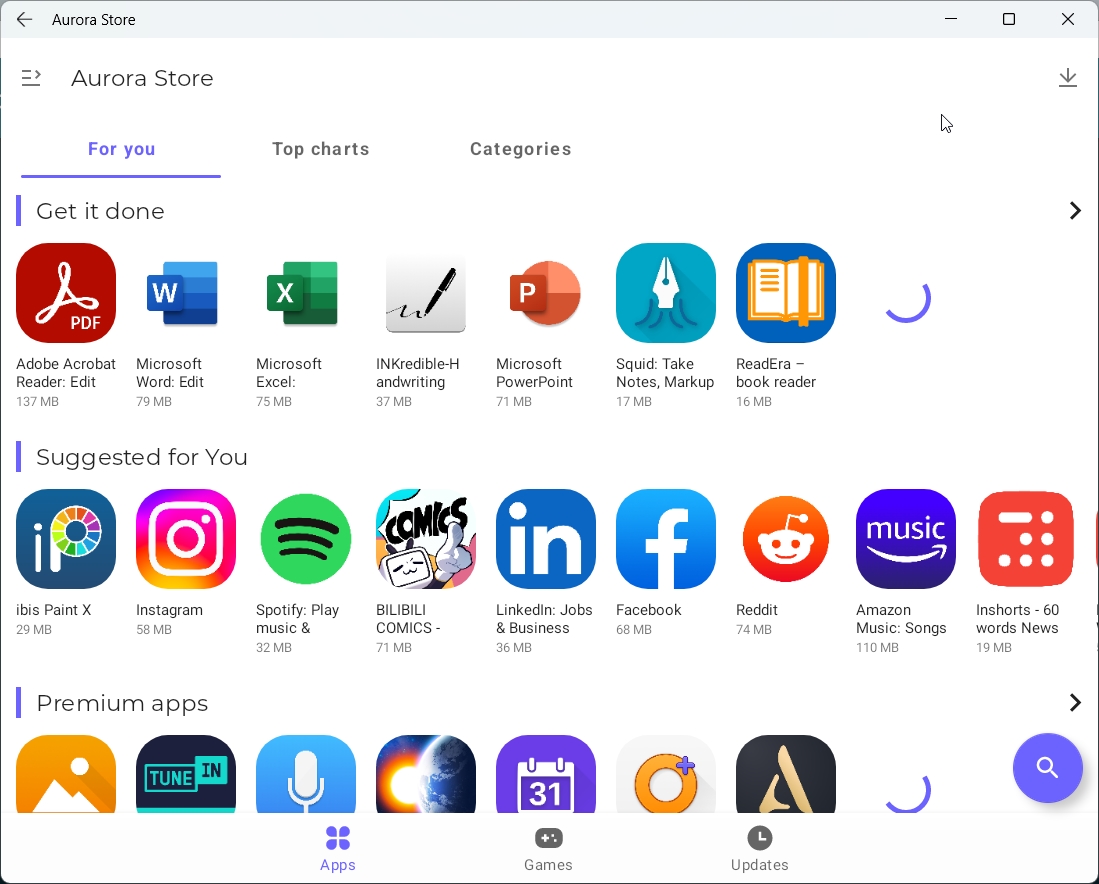Click the Squid: Take Notes, Markup label

665,373
